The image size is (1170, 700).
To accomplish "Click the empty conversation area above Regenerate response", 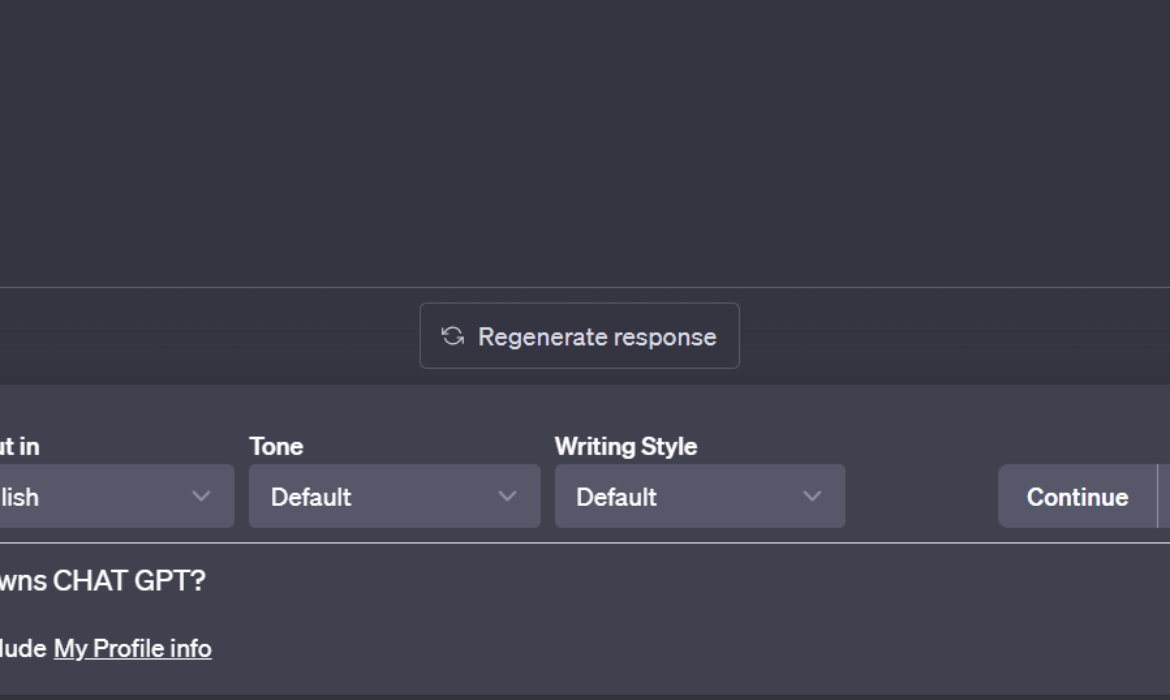I will (x=585, y=143).
